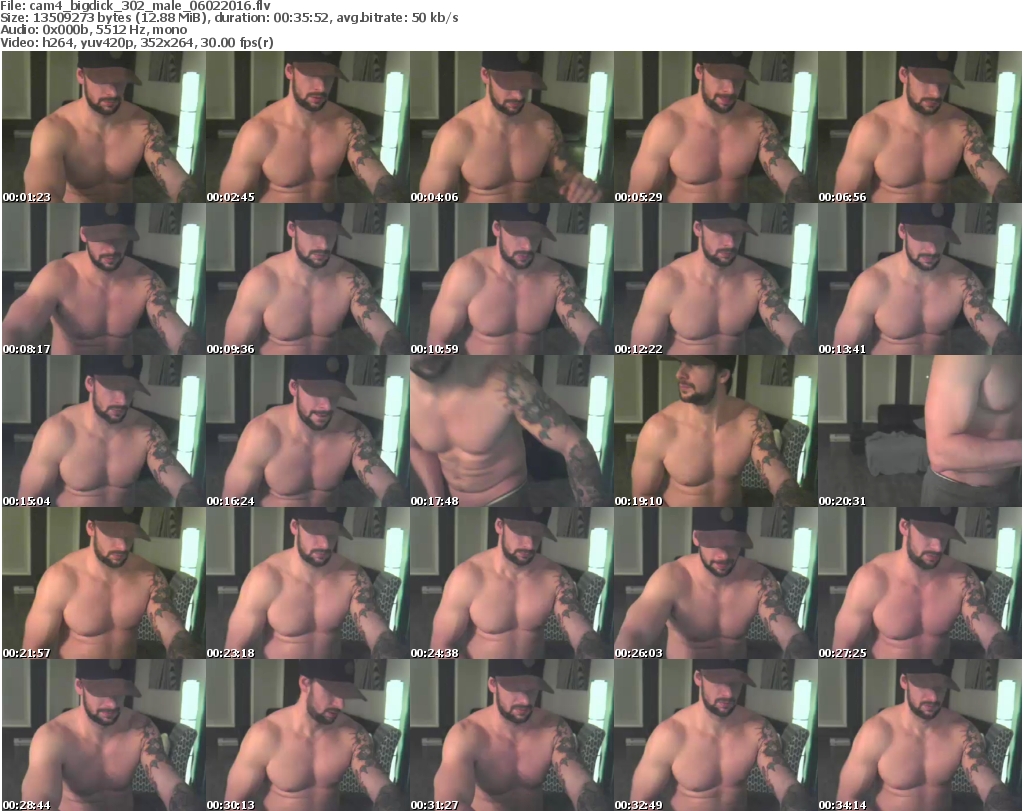This screenshot has width=1024, height=811.
Task: Click the thumbnail at 00:32:49
Action: coord(716,735)
